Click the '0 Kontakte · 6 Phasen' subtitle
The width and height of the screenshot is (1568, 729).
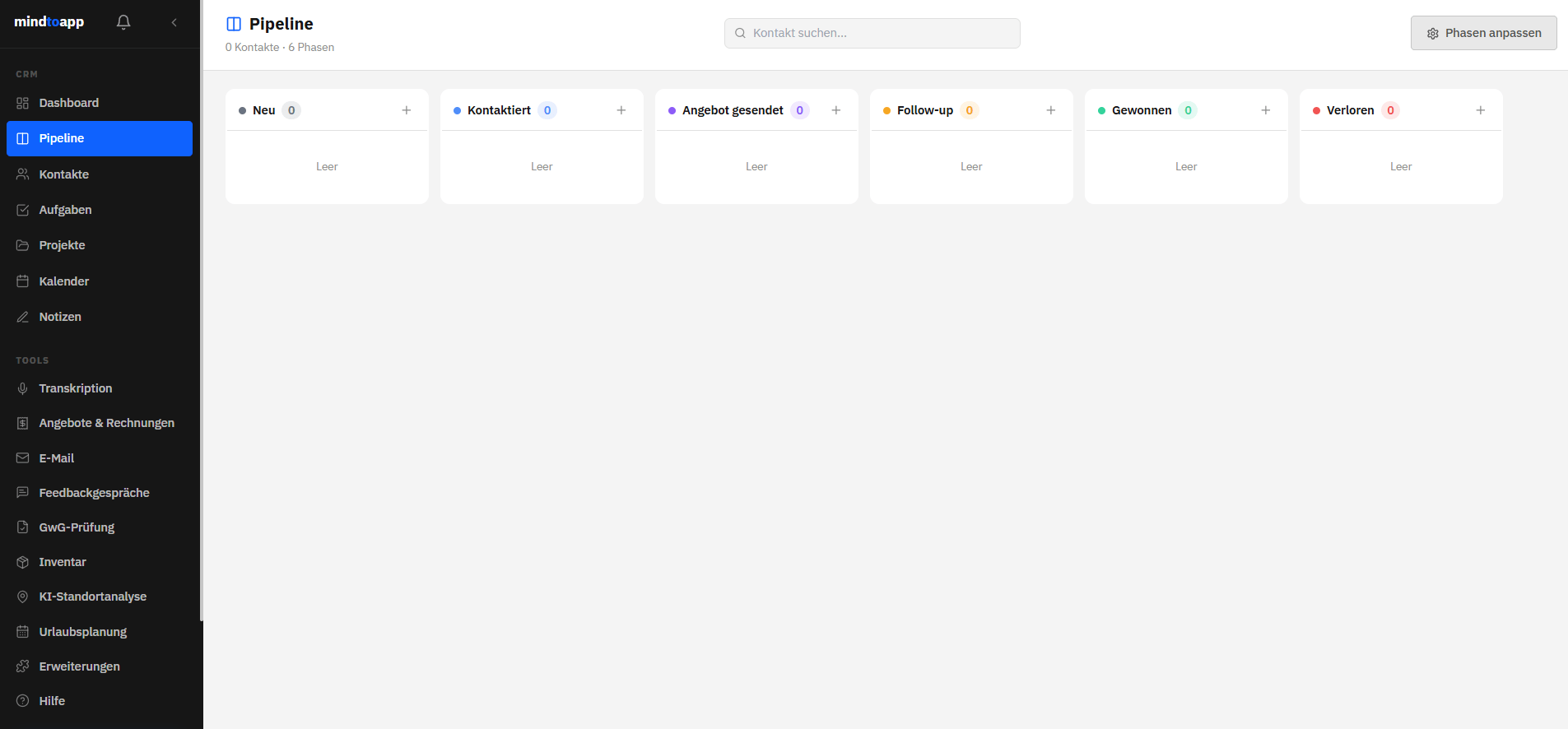pyautogui.click(x=280, y=47)
